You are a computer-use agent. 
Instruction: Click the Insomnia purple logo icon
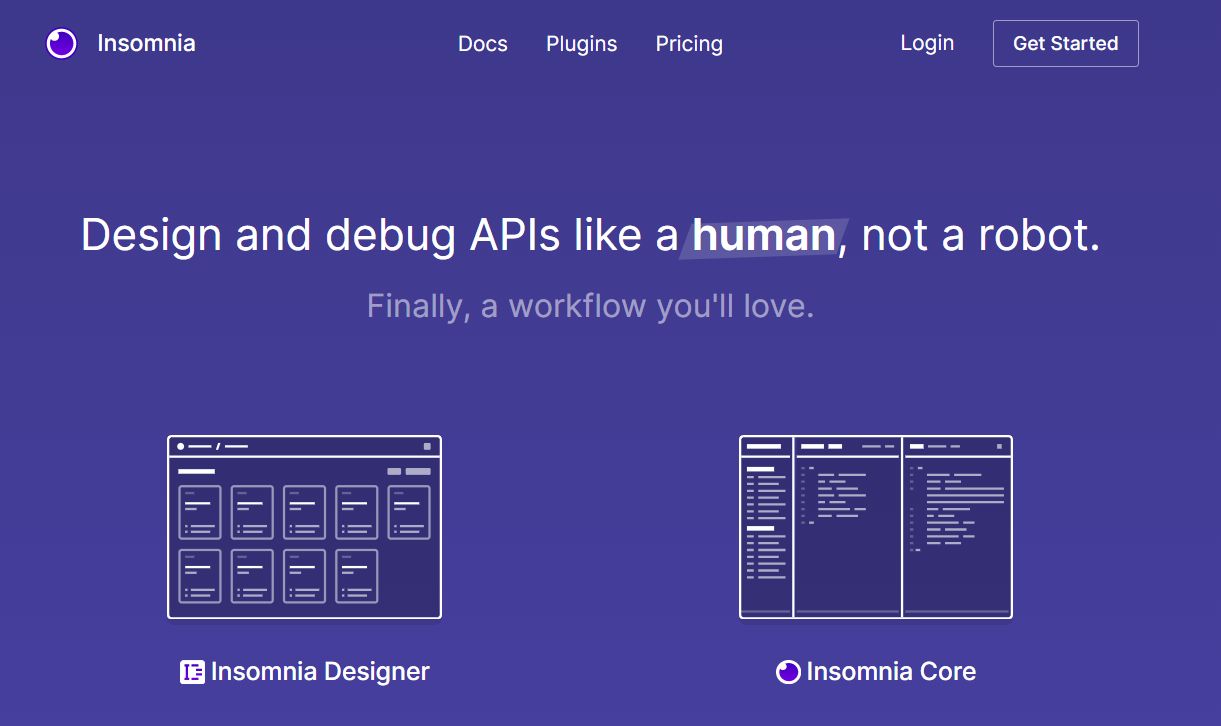62,43
